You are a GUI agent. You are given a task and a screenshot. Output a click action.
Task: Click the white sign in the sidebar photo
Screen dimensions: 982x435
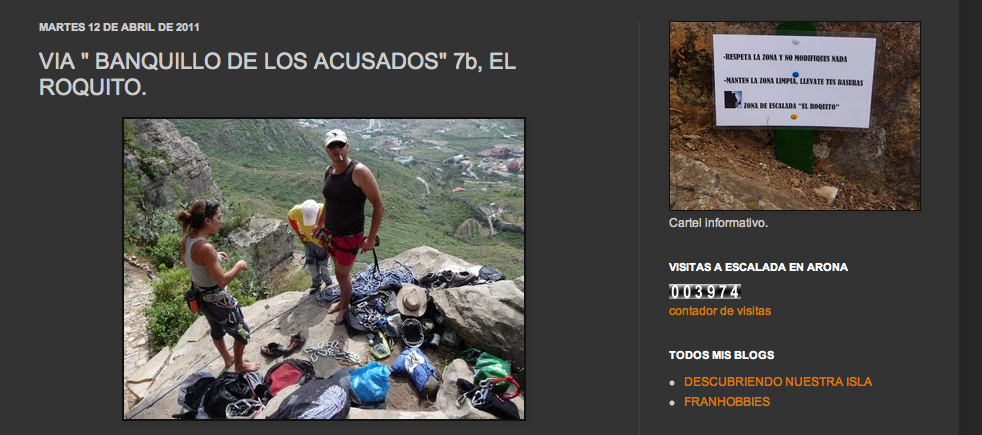[794, 81]
